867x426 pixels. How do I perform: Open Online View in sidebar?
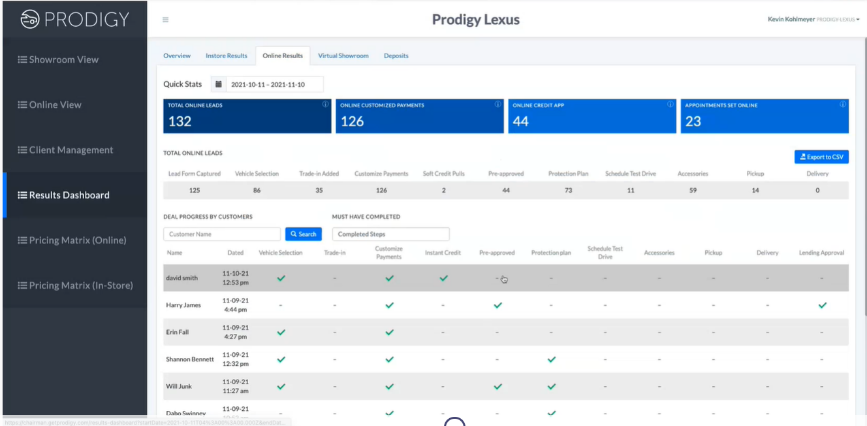75,105
